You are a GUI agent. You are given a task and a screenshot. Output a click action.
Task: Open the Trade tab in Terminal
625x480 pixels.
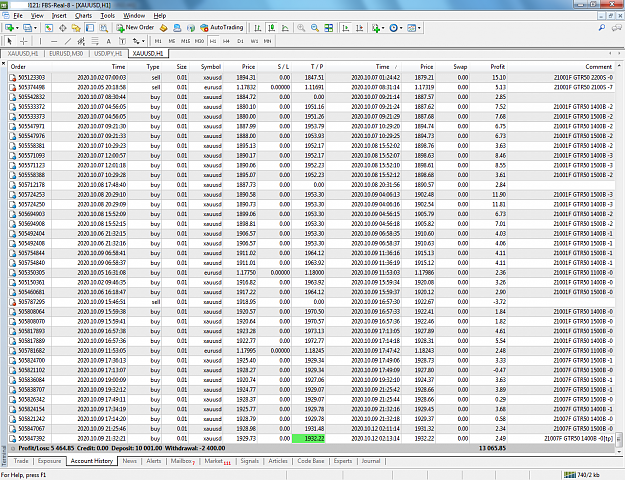(x=21, y=461)
